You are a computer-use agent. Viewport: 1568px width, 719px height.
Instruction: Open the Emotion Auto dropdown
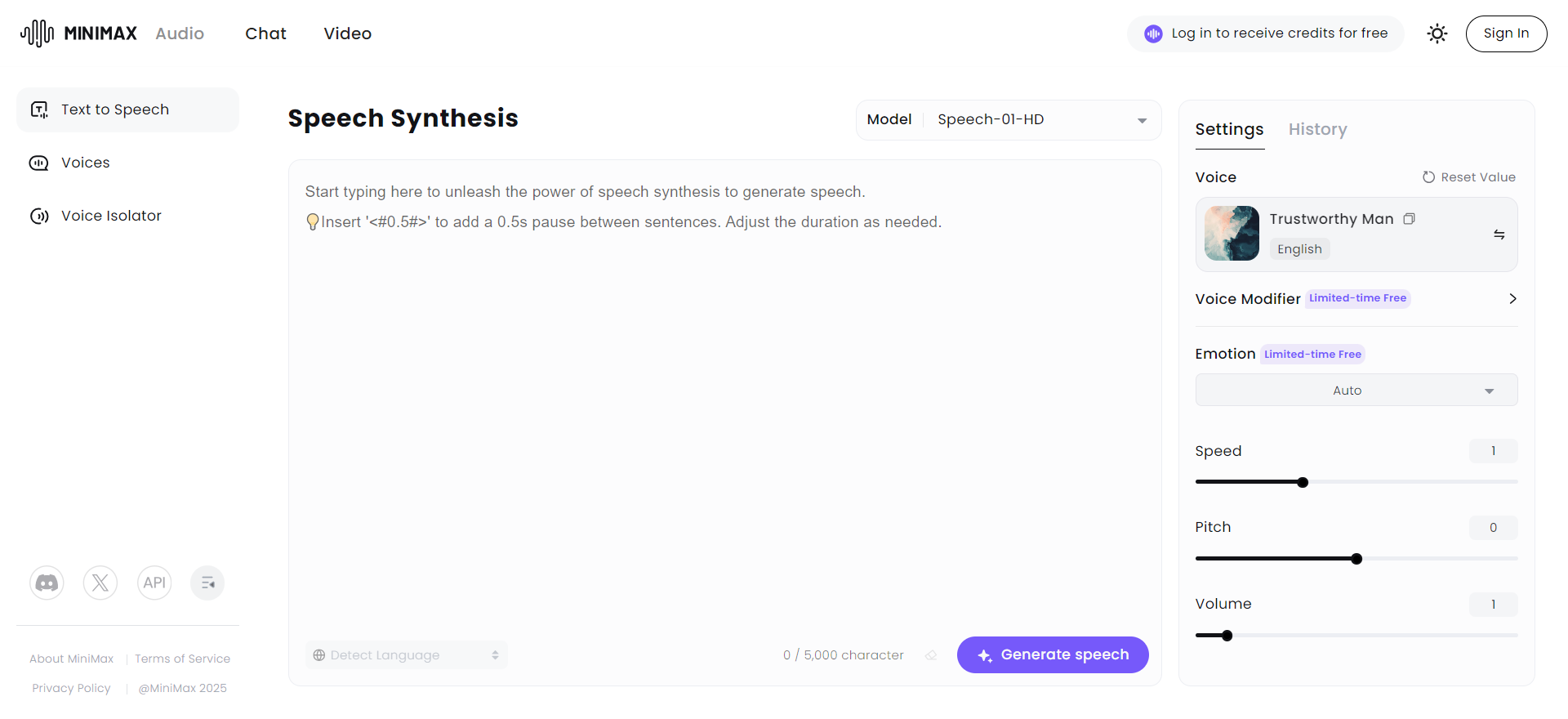click(x=1356, y=391)
